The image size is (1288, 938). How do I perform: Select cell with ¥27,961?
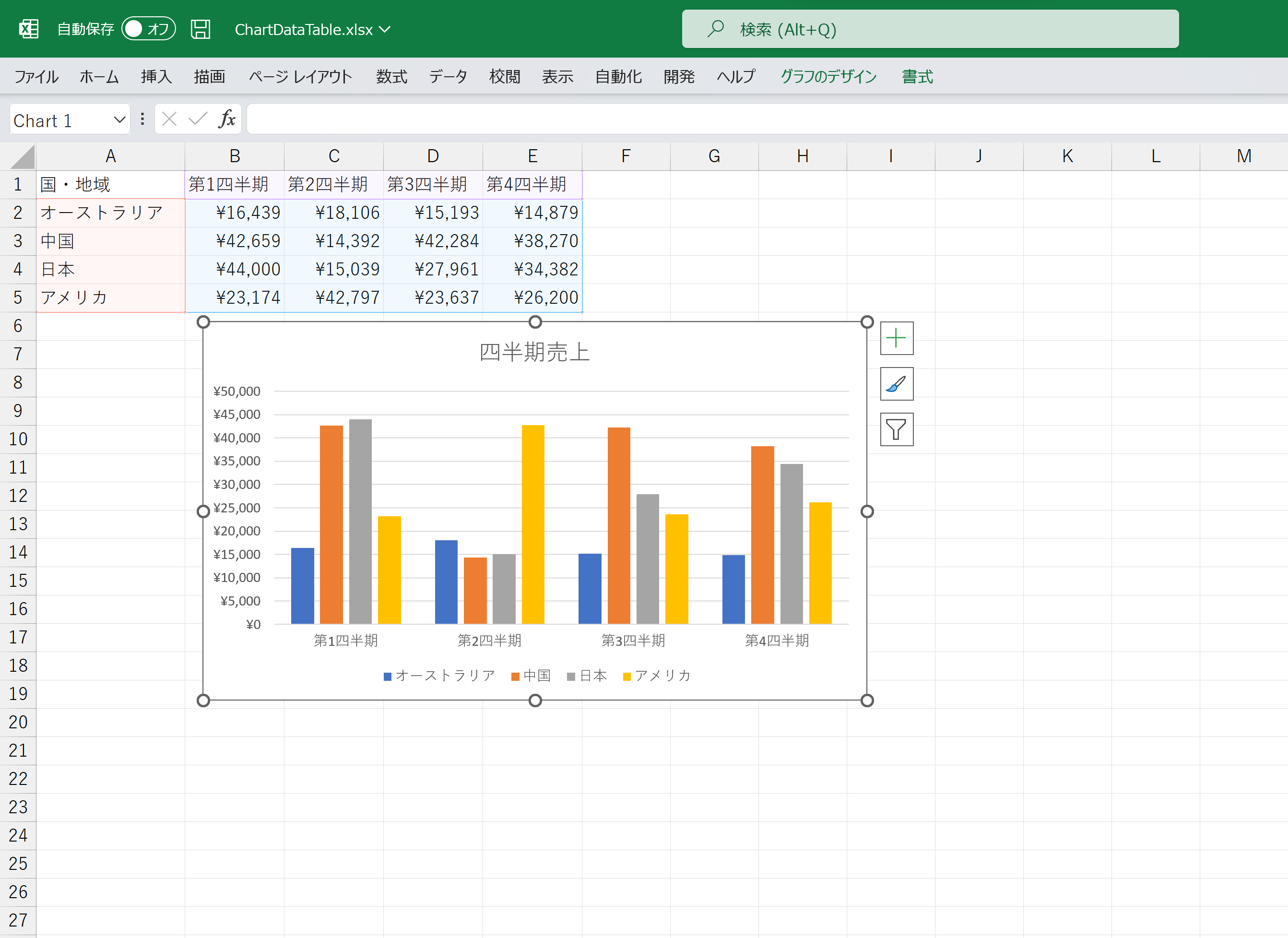pyautogui.click(x=433, y=269)
